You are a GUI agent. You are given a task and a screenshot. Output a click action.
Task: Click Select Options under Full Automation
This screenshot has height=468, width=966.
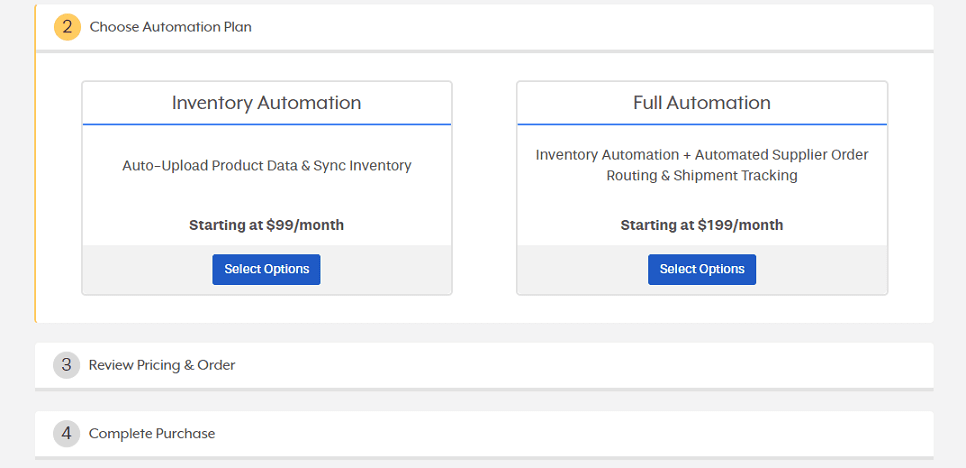[702, 269]
